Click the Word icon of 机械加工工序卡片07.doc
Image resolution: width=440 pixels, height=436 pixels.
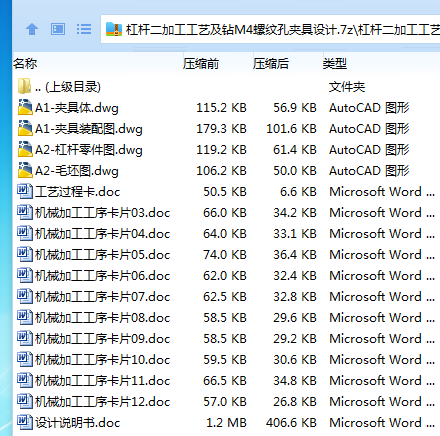tap(25, 296)
